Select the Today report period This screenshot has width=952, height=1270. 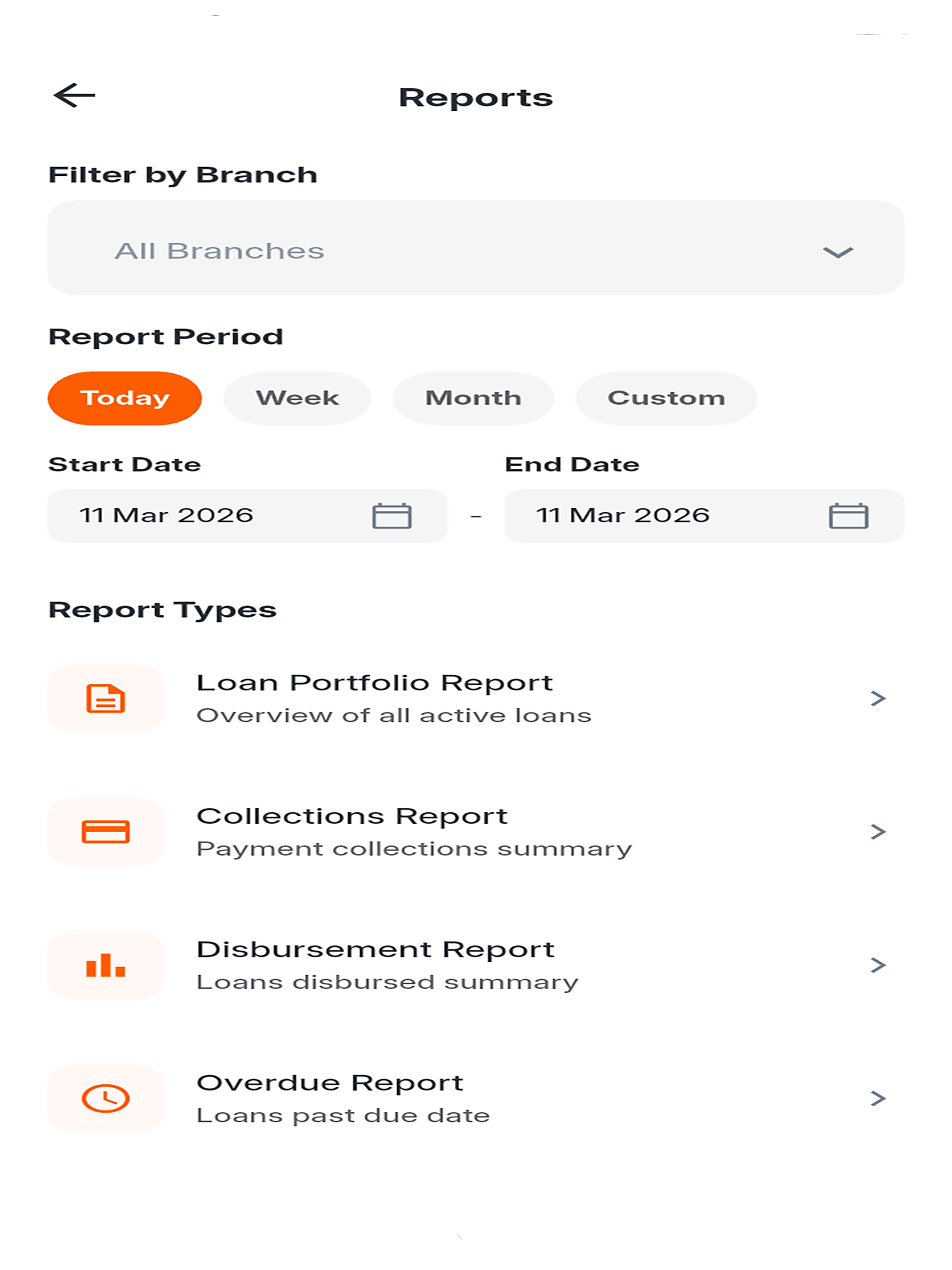click(125, 398)
